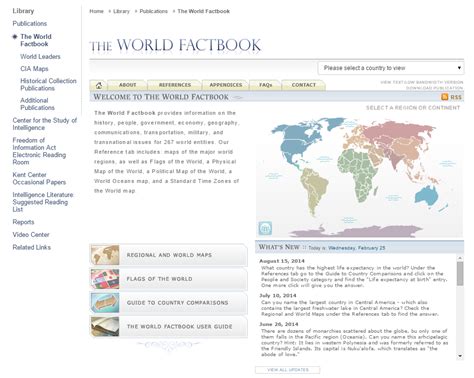Open Reports sidebar link
The image size is (474, 378).
(x=23, y=222)
